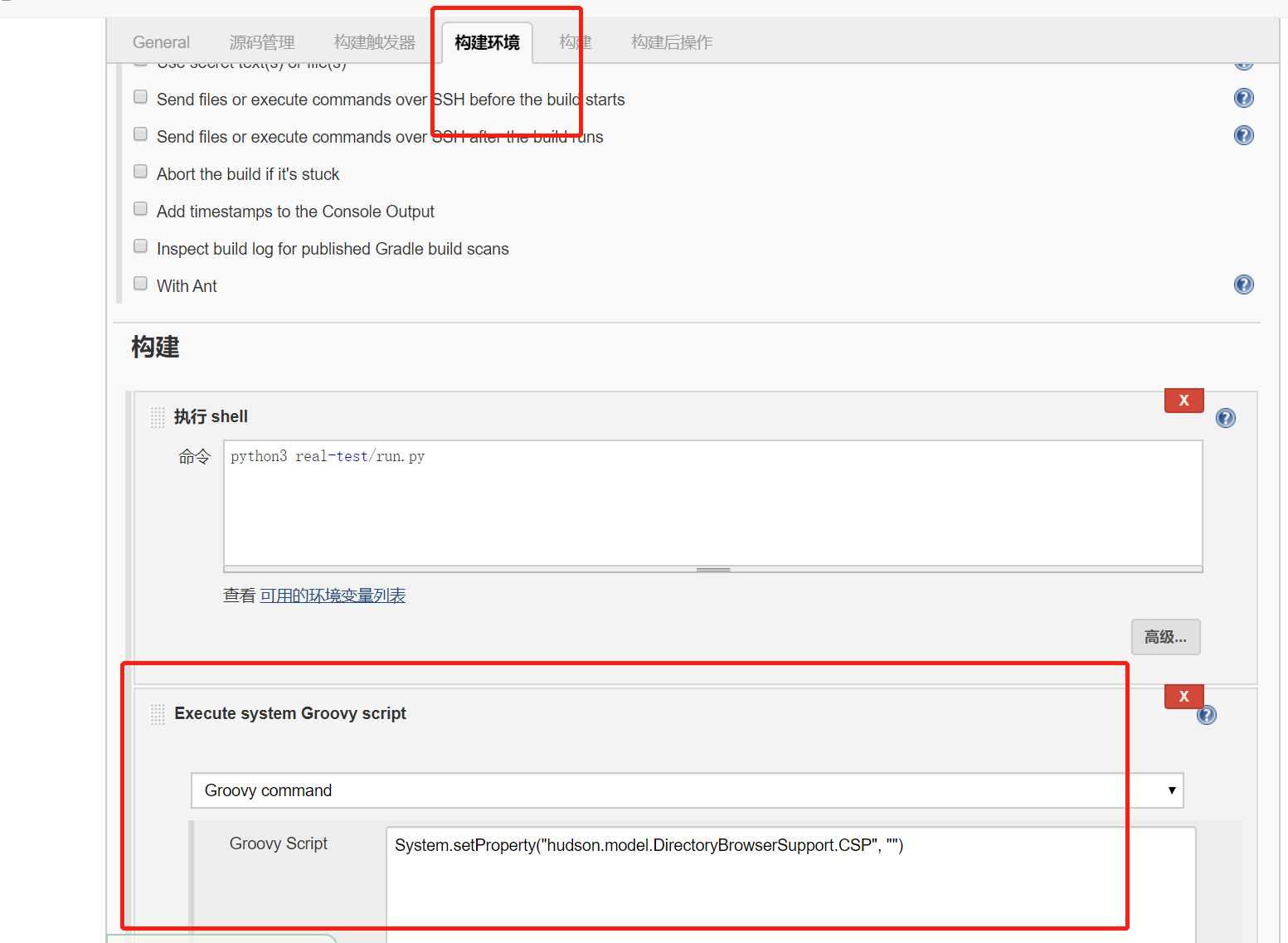Open help for Groovy script build step
1288x943 pixels.
tap(1207, 715)
